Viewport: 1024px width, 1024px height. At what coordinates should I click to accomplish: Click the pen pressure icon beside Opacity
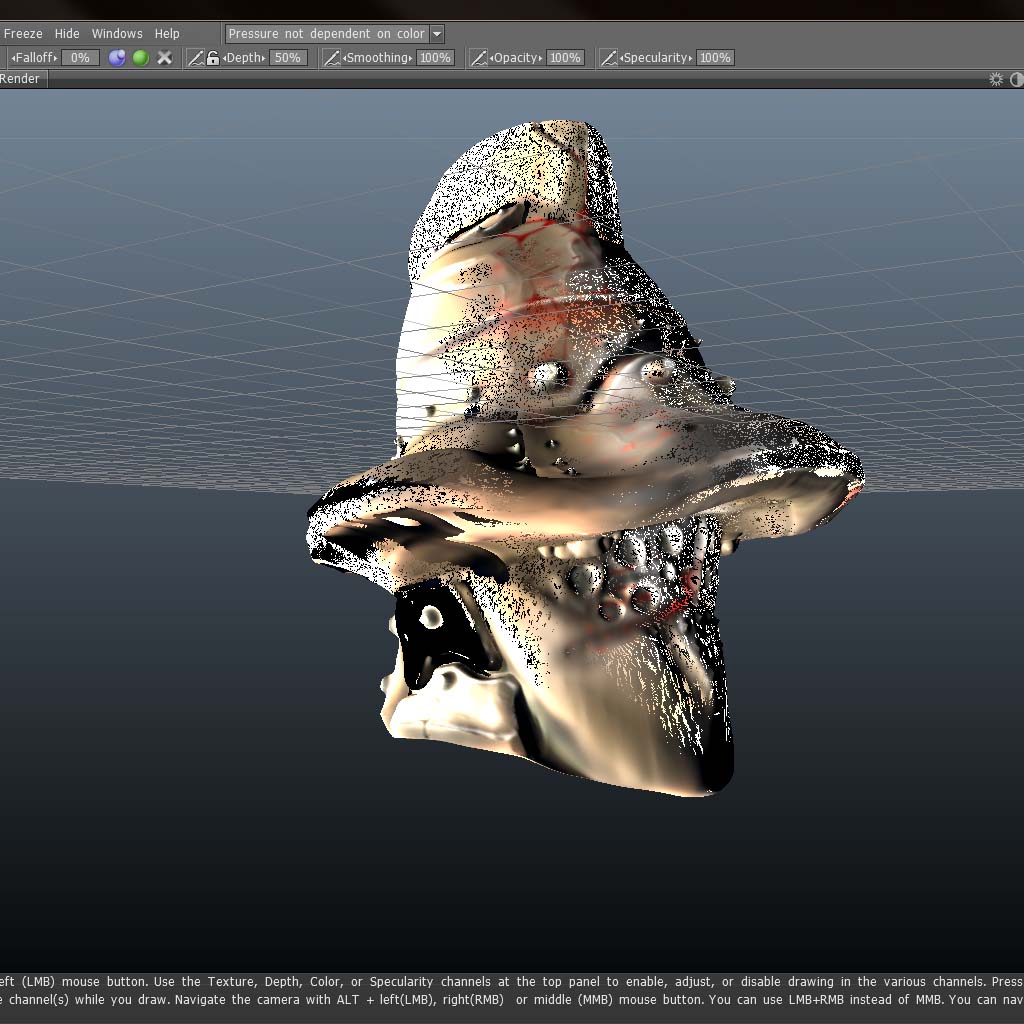click(479, 58)
